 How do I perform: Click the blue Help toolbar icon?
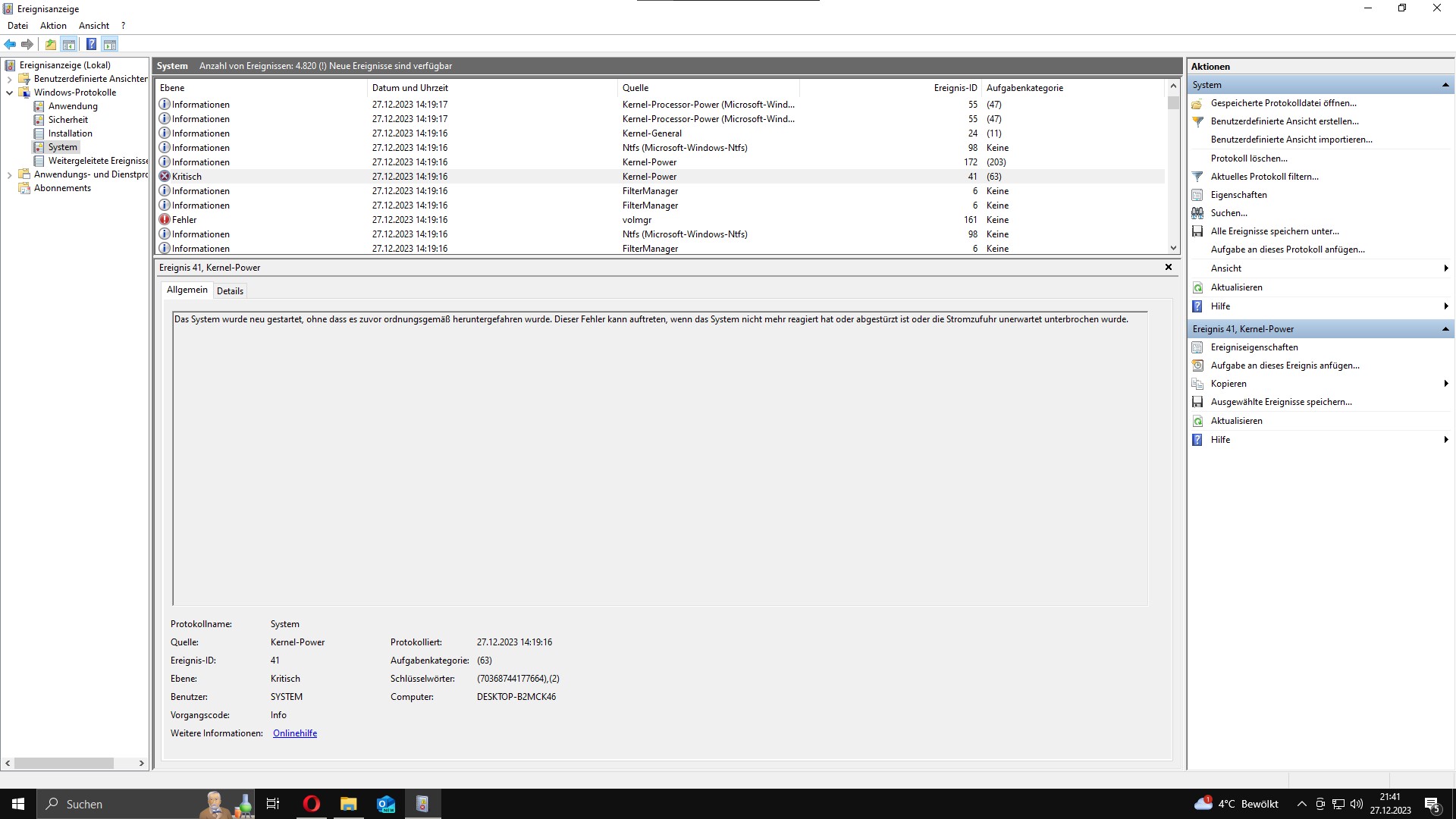[x=91, y=44]
